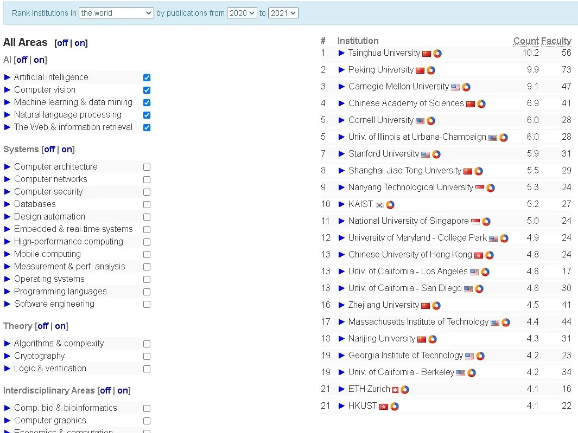578x433 pixels.
Task: Enable the Computer architecture checkbox
Action: coord(147,167)
